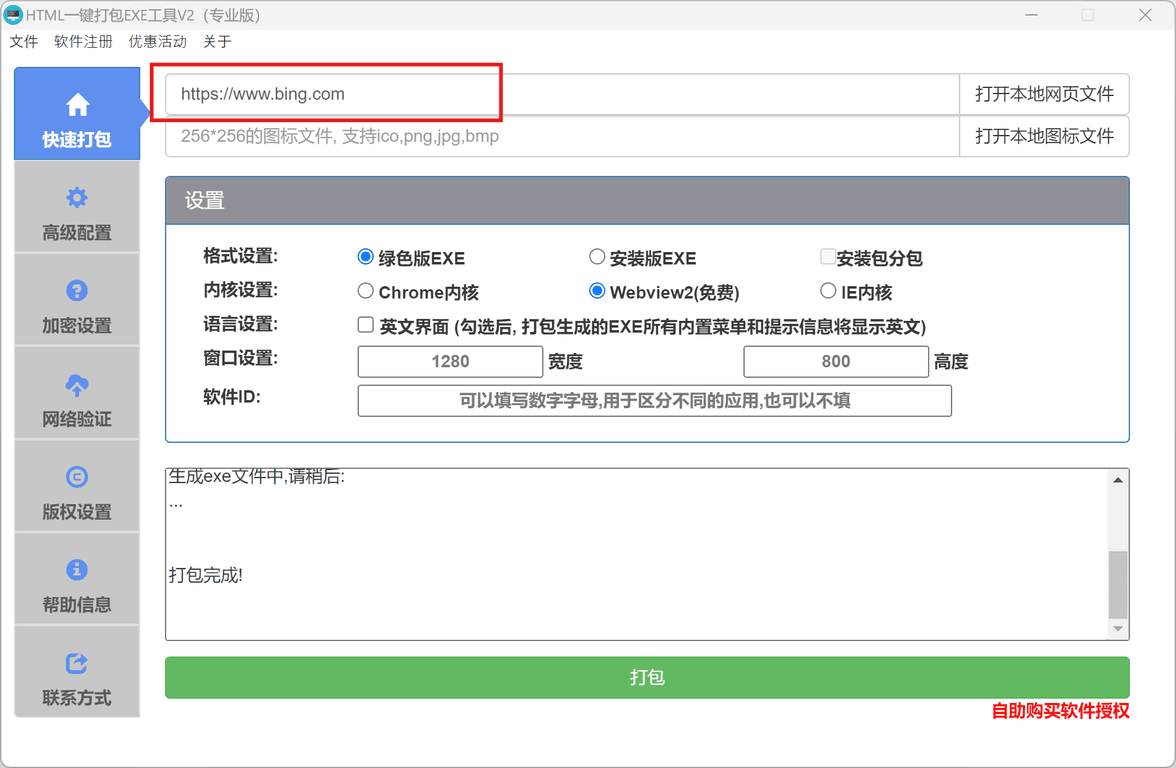Click the 联系方式 share icon

77,663
